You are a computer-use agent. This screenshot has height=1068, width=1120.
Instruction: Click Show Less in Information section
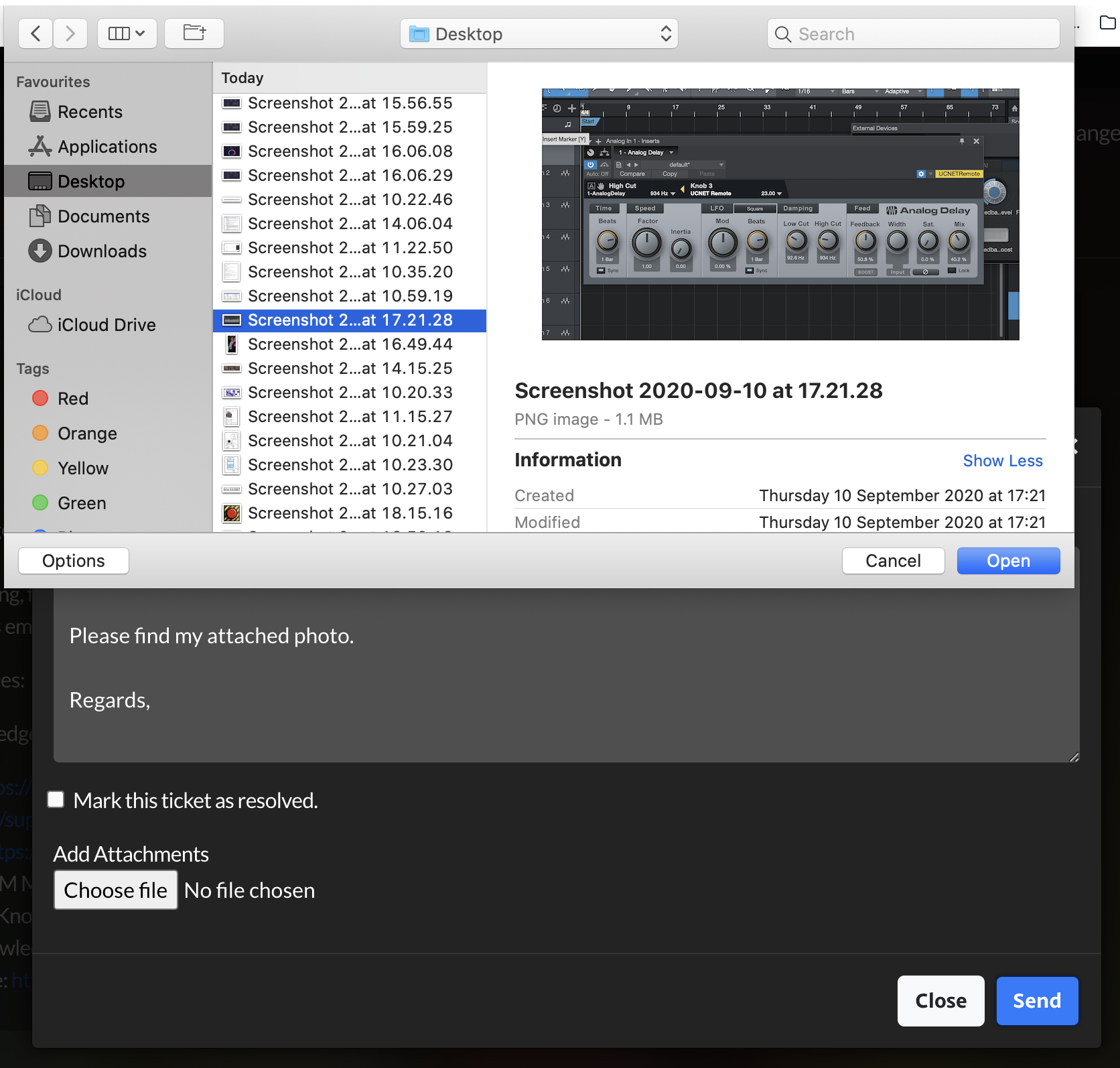[x=1003, y=461]
